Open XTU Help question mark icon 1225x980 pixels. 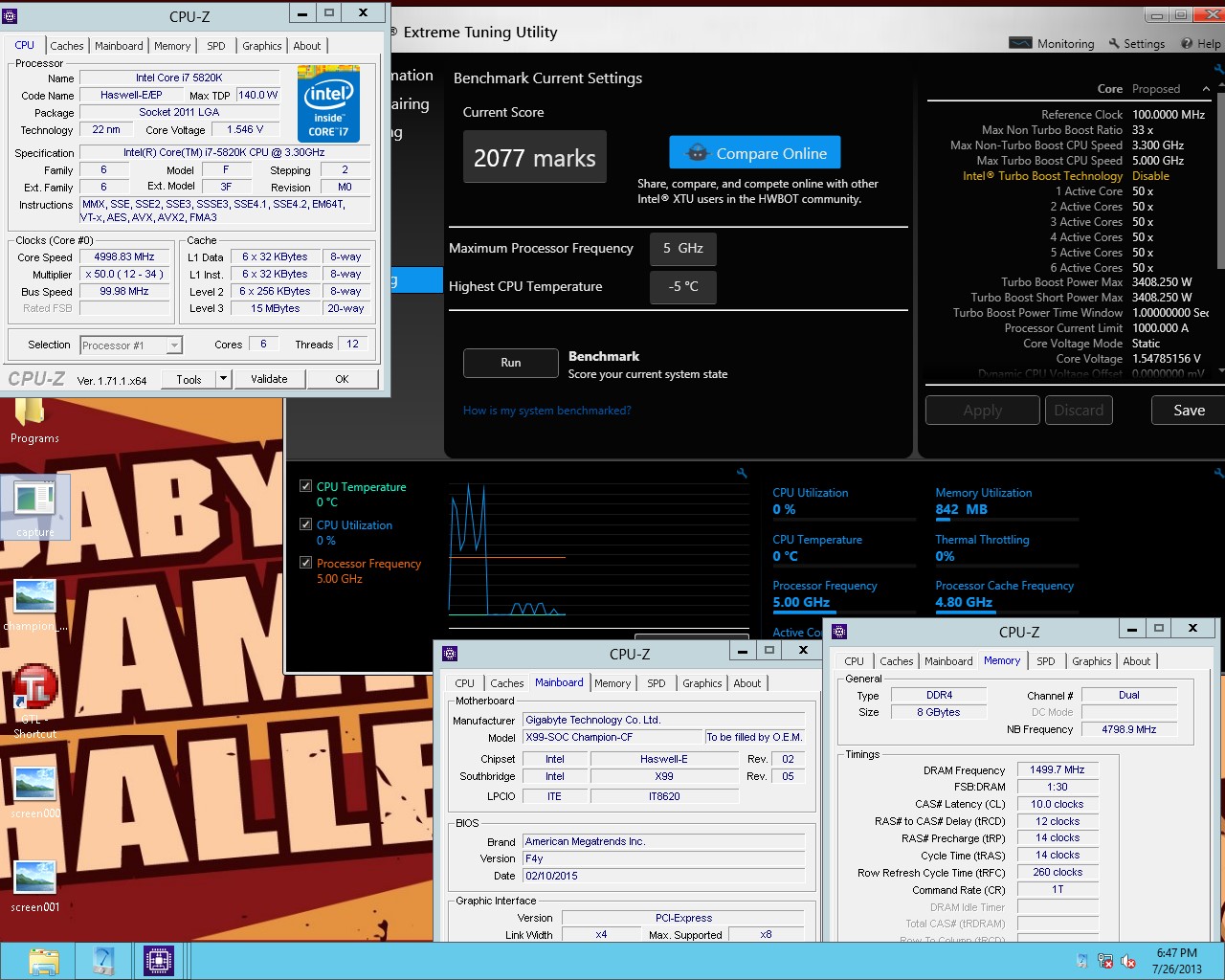[x=1187, y=43]
